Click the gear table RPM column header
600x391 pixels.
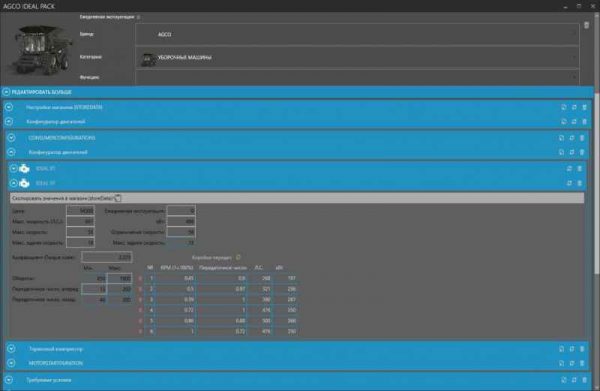click(176, 268)
